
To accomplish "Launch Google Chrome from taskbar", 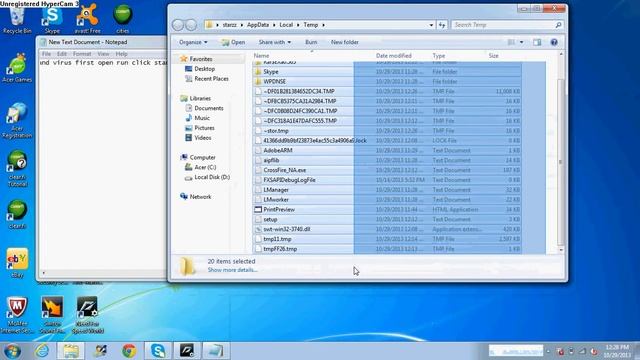I will click(129, 351).
